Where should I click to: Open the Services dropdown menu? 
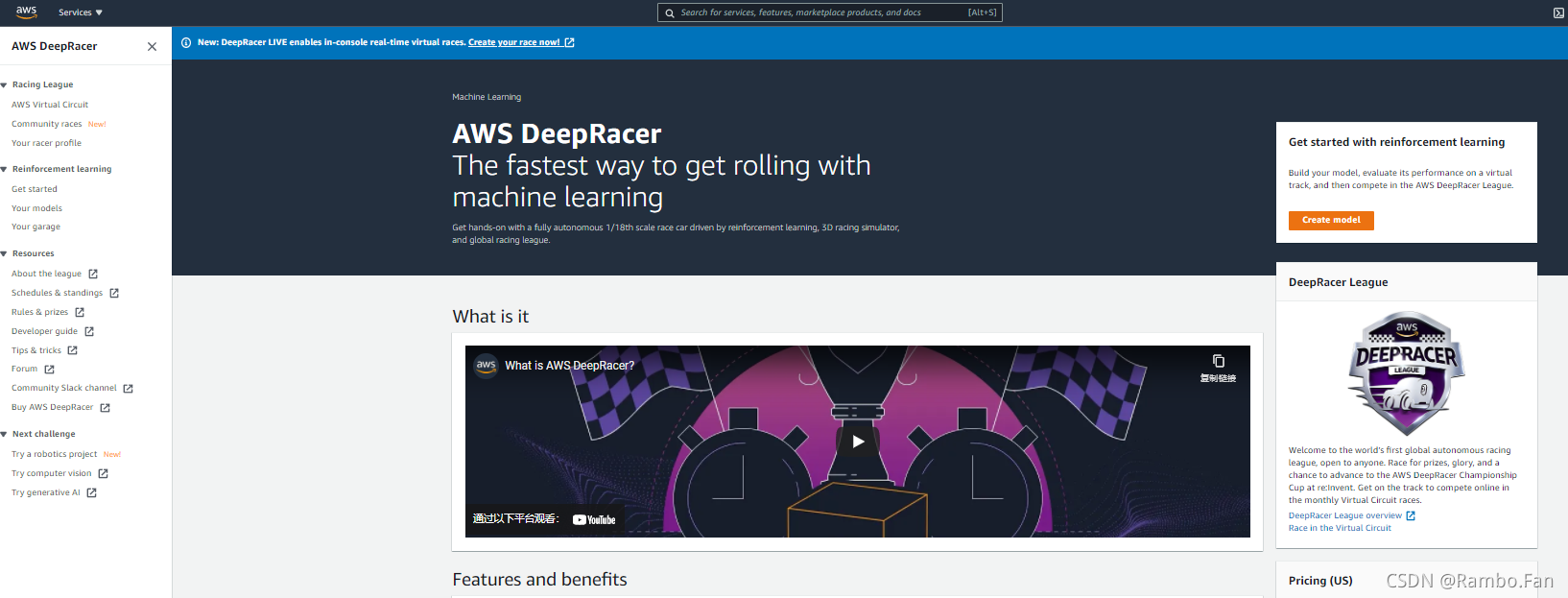(x=80, y=12)
